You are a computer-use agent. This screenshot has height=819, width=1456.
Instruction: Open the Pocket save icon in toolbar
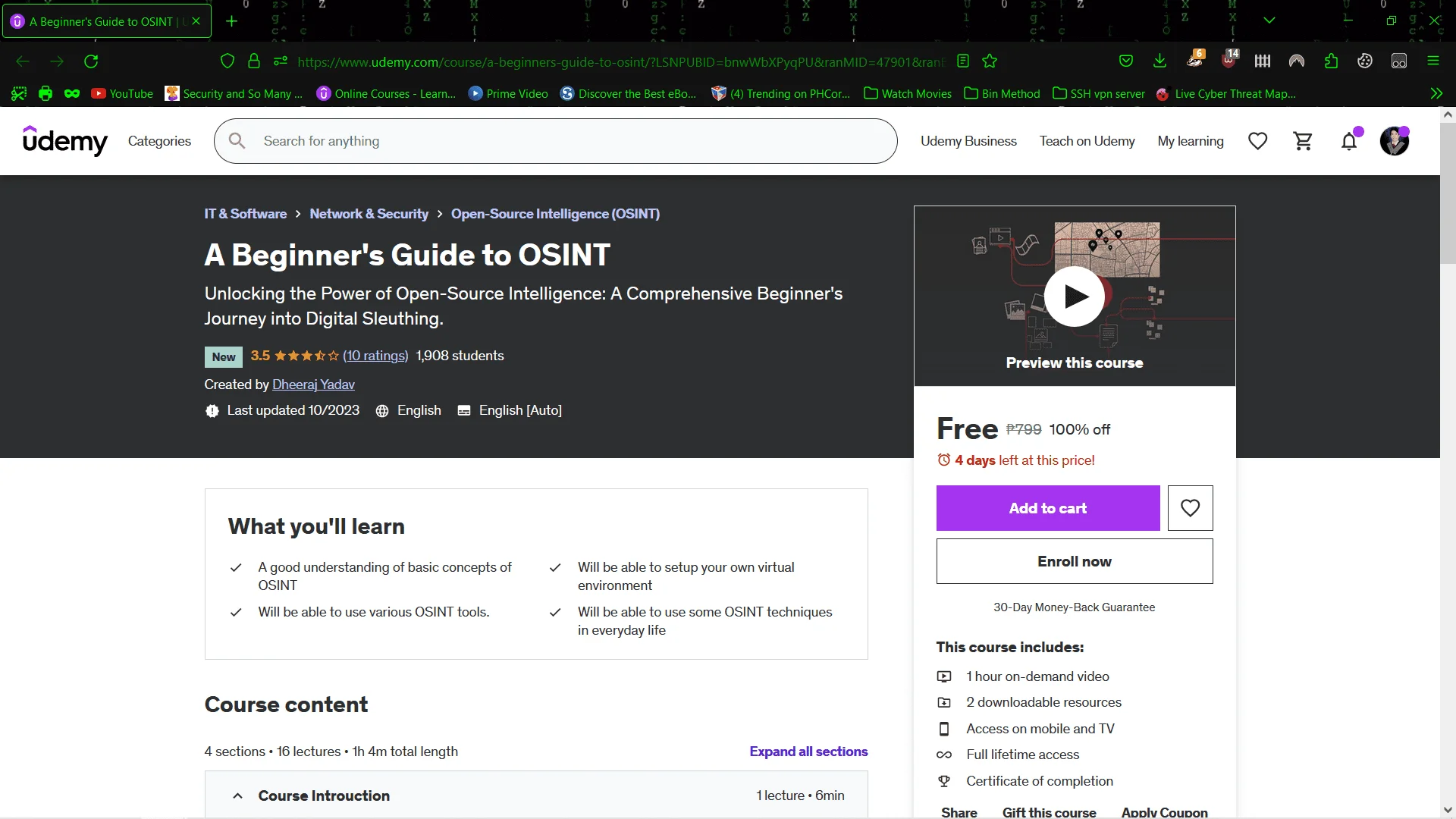pos(1126,61)
